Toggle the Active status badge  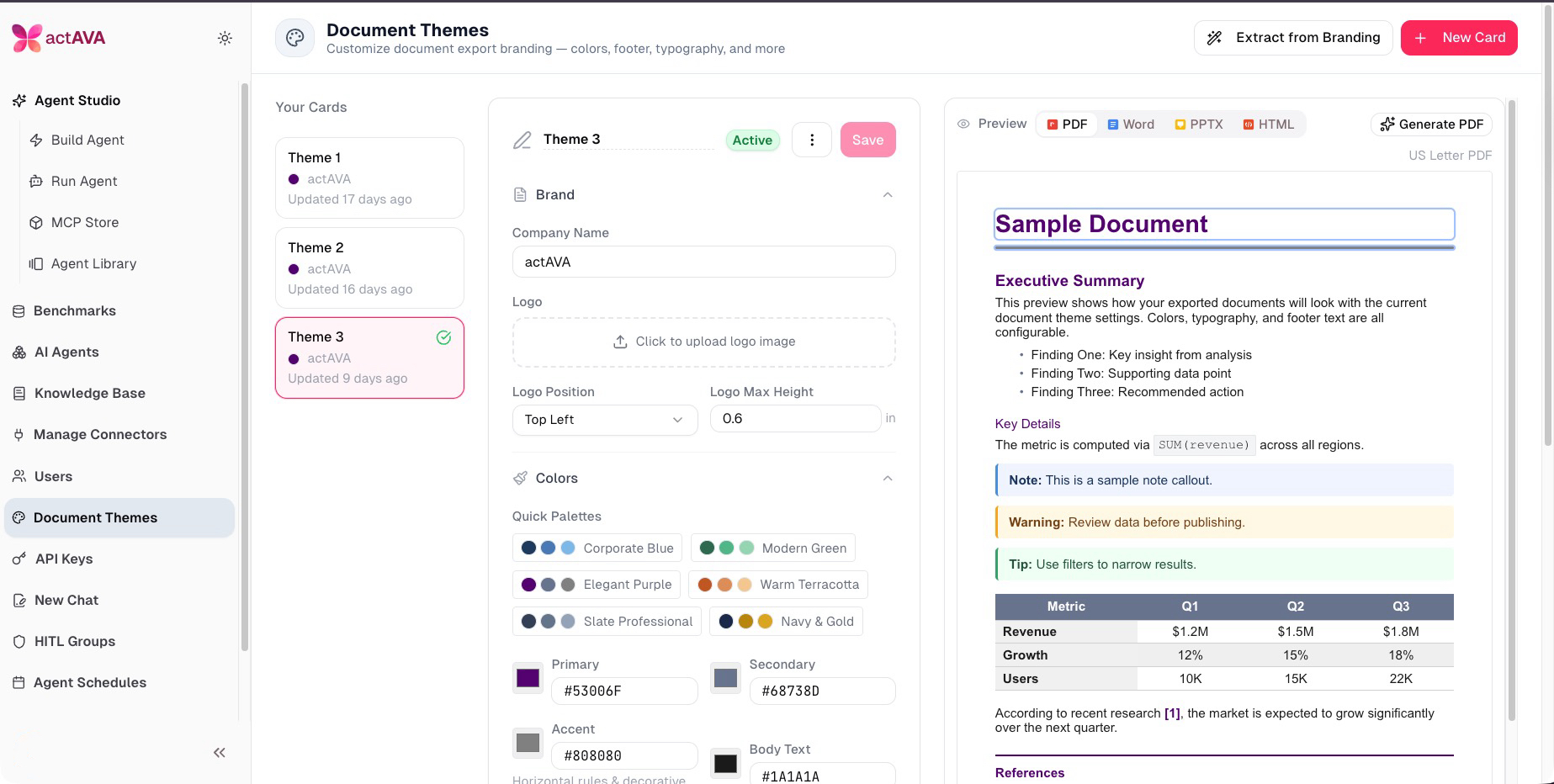pyautogui.click(x=752, y=140)
